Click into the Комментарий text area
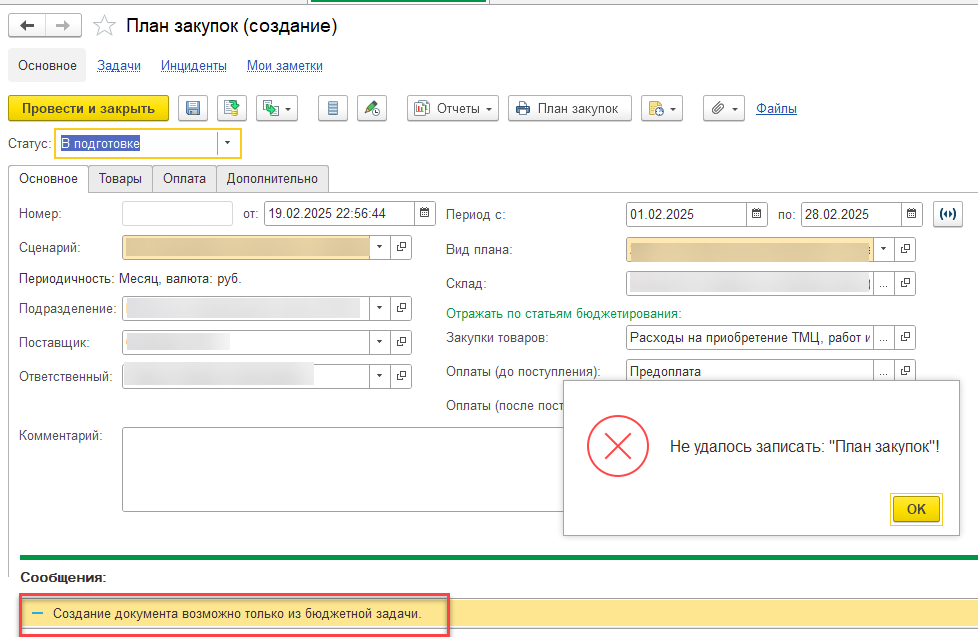 point(343,469)
